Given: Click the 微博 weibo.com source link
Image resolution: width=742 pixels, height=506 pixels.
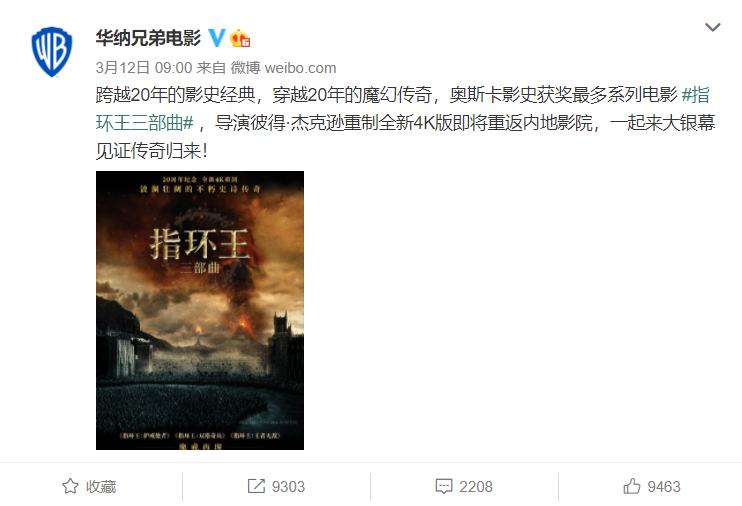Looking at the screenshot, I should [x=283, y=68].
